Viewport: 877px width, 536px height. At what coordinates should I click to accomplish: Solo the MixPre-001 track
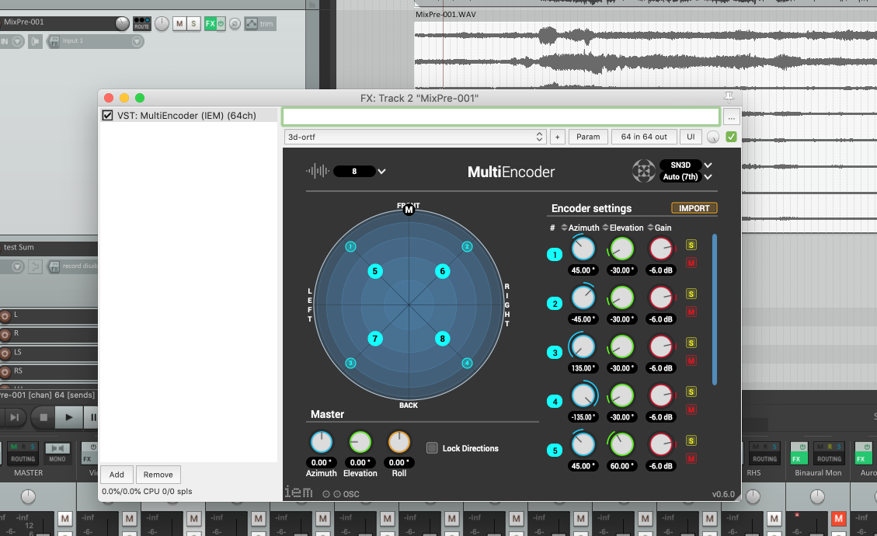(194, 23)
